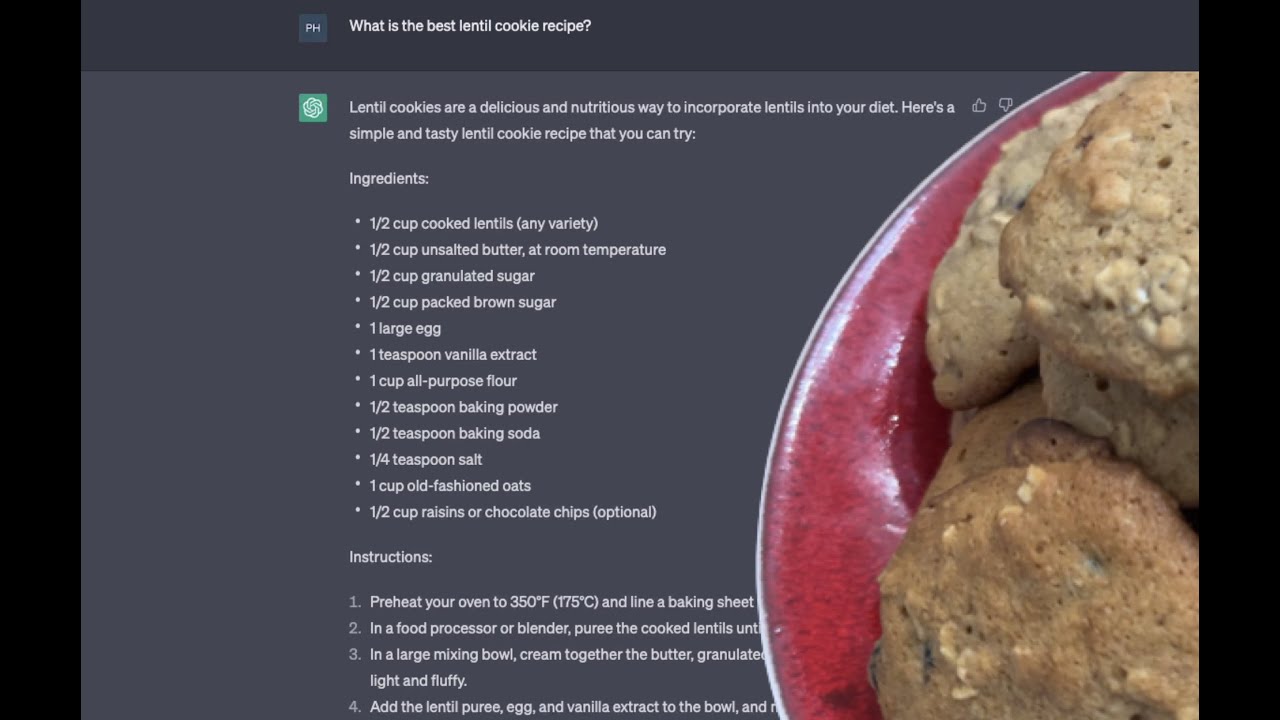Click the "1 teaspoon vanilla extract" line
The width and height of the screenshot is (1280, 720).
pyautogui.click(x=453, y=354)
